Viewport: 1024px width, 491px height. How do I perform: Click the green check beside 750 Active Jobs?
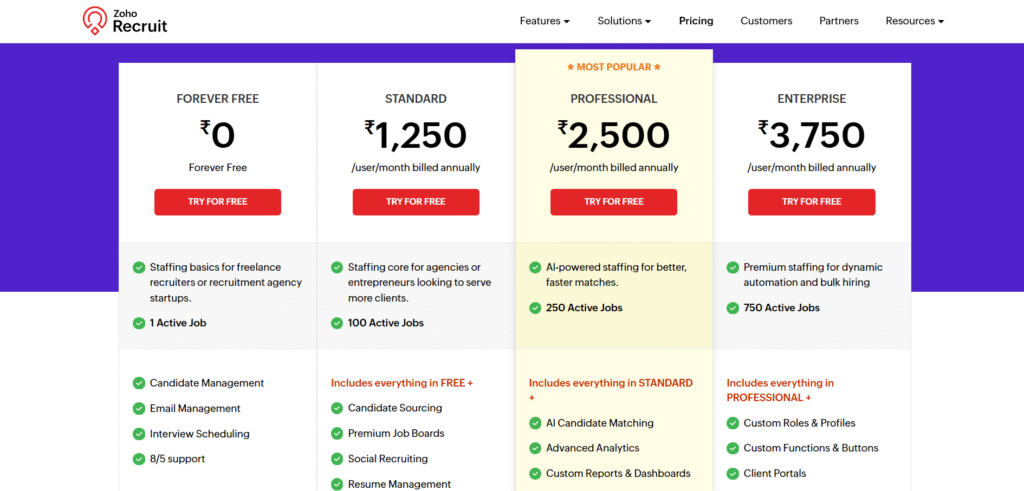pyautogui.click(x=733, y=308)
